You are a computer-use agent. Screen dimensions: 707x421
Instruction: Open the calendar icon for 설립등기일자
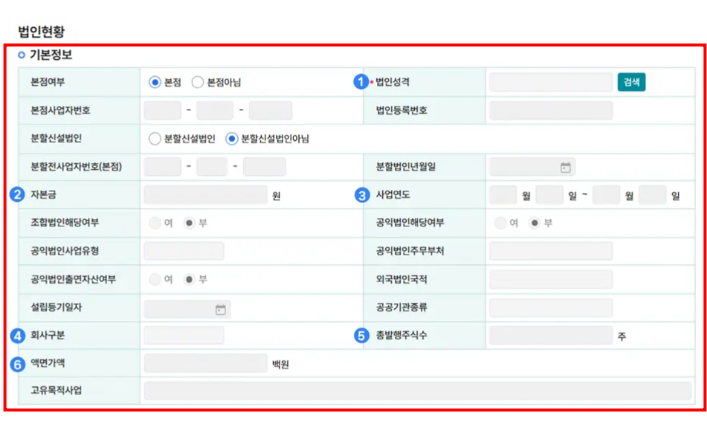(220, 309)
